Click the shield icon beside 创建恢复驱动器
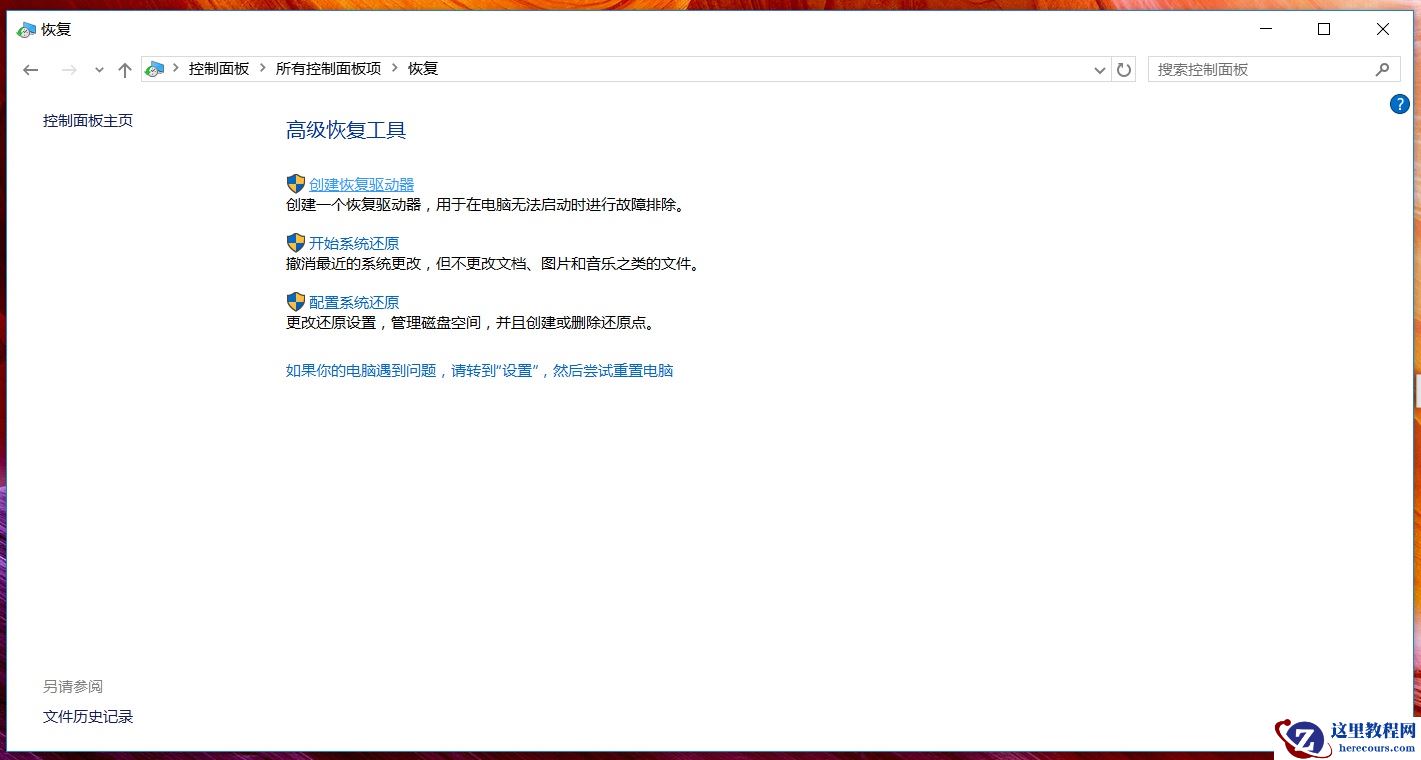Screen dimensions: 1421x760 click(295, 183)
